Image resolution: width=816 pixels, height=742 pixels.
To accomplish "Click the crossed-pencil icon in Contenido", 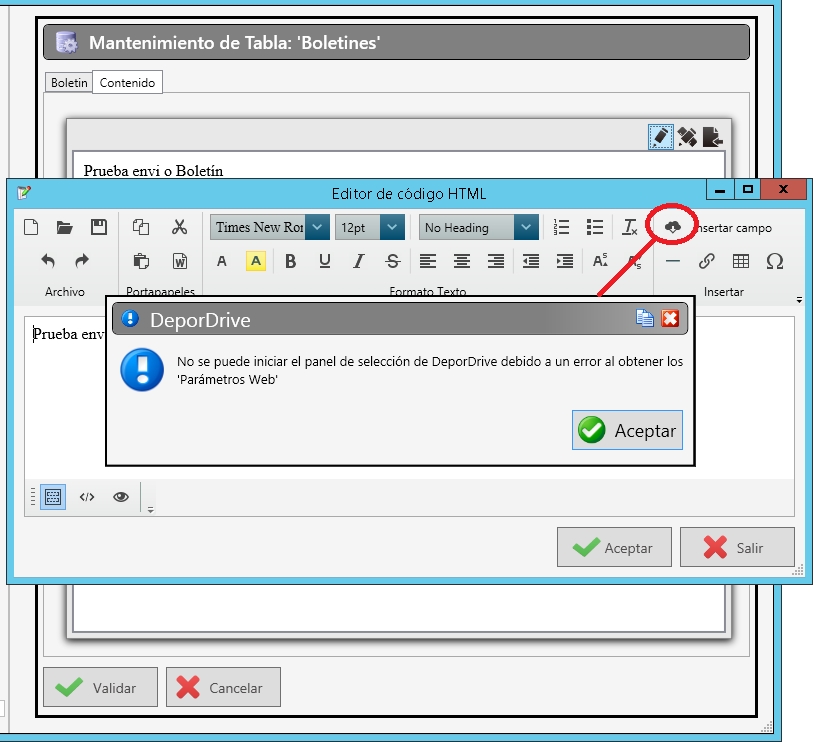I will pyautogui.click(x=687, y=137).
